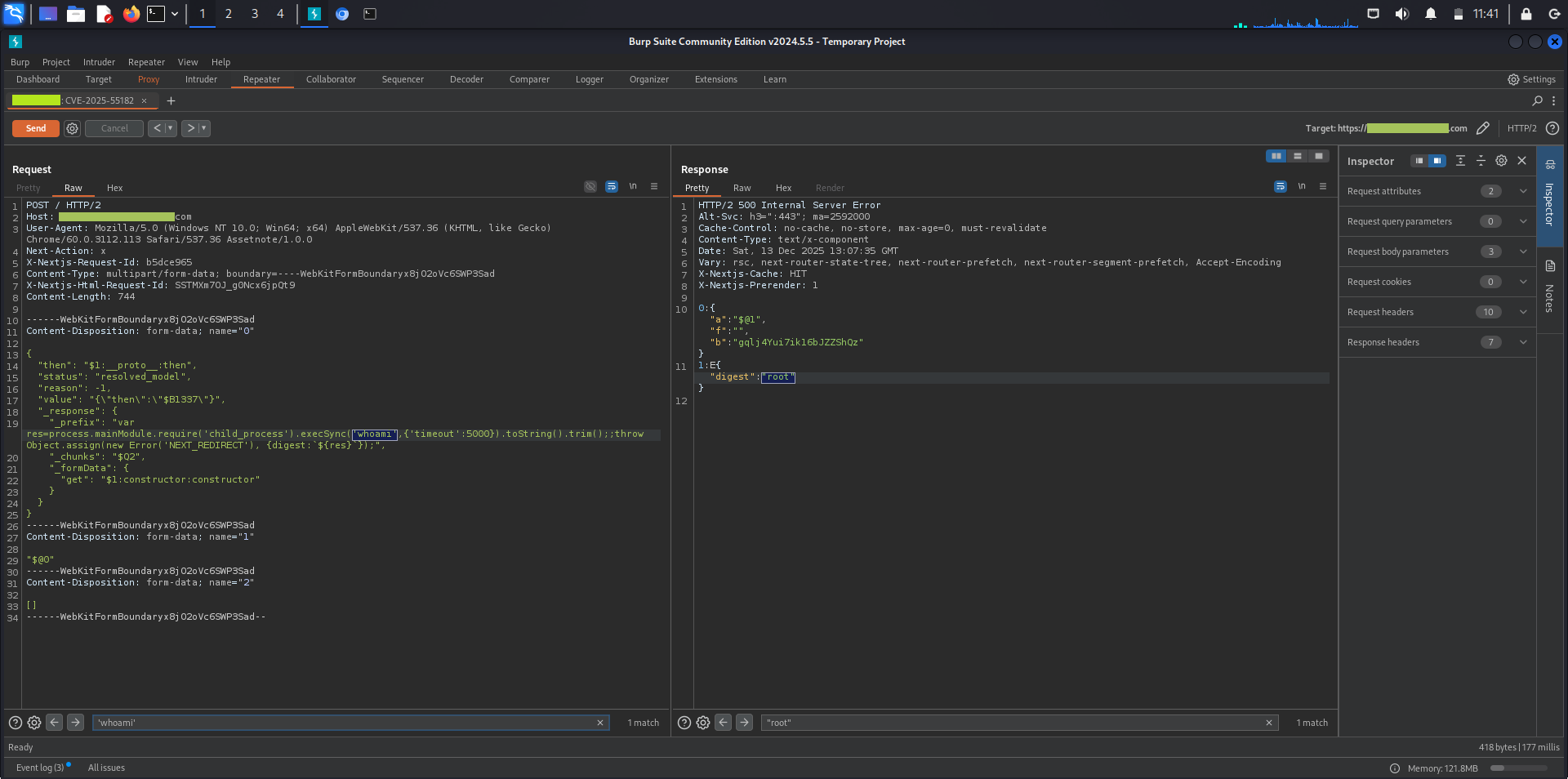
Task: Open the Repeater tab search magnifier
Action: (1538, 100)
